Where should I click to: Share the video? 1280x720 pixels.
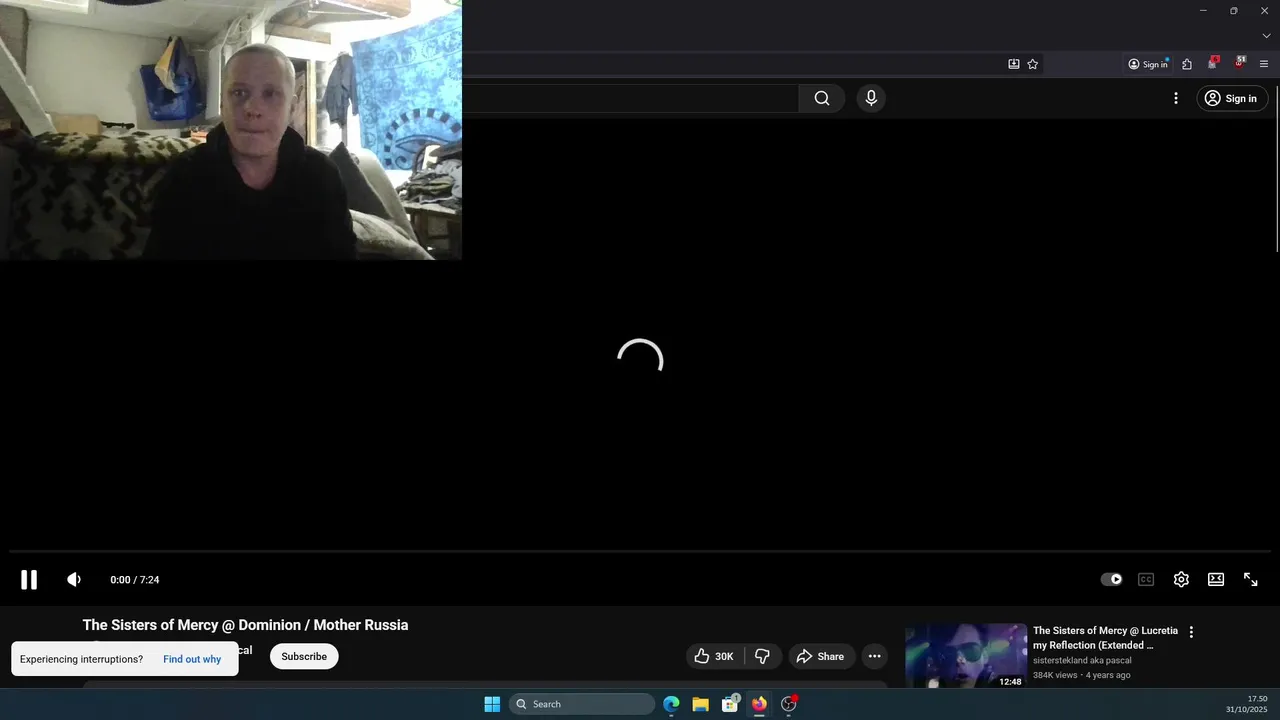click(x=820, y=656)
